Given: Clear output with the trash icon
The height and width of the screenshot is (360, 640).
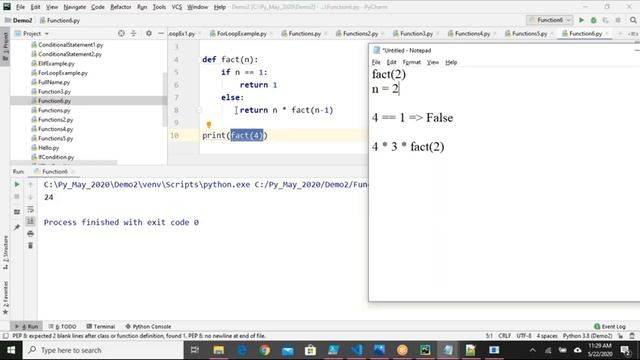Looking at the screenshot, I should click(30, 246).
